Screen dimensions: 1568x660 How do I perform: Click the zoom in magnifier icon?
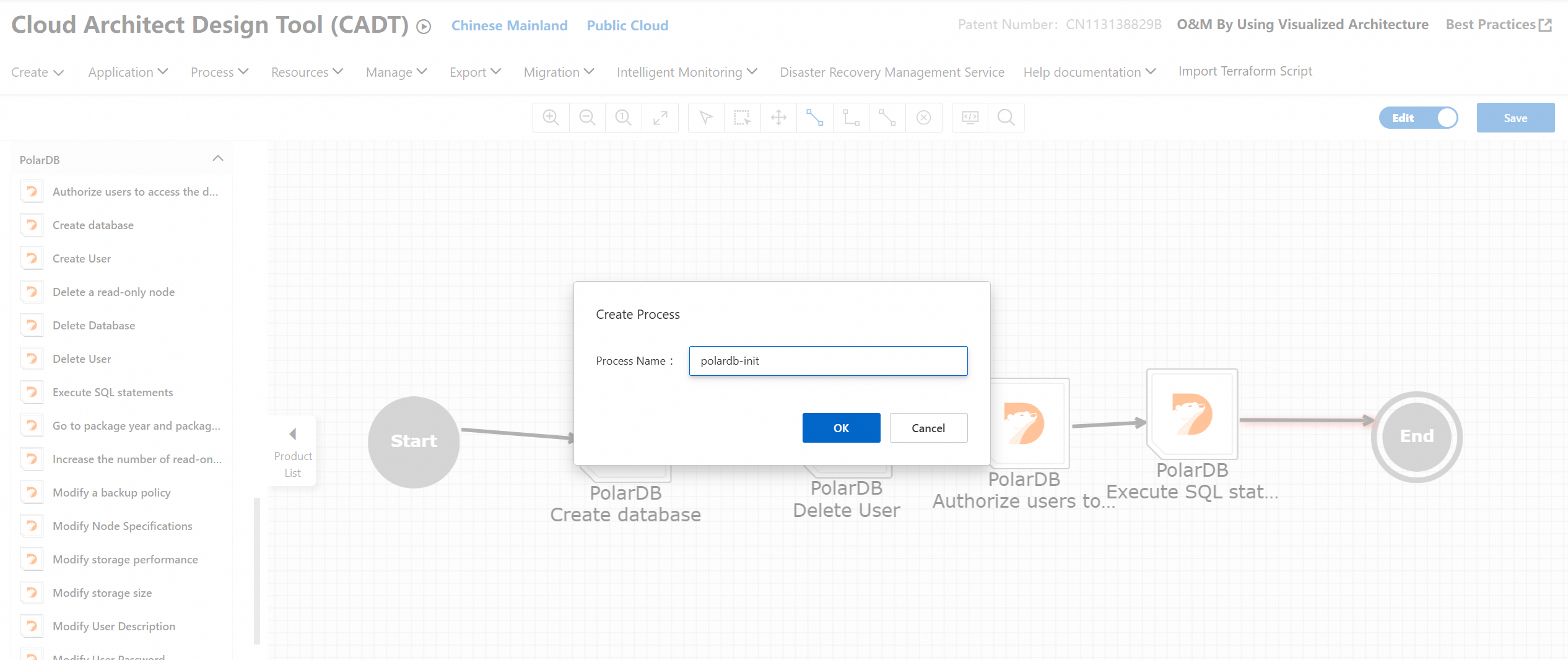coord(551,118)
